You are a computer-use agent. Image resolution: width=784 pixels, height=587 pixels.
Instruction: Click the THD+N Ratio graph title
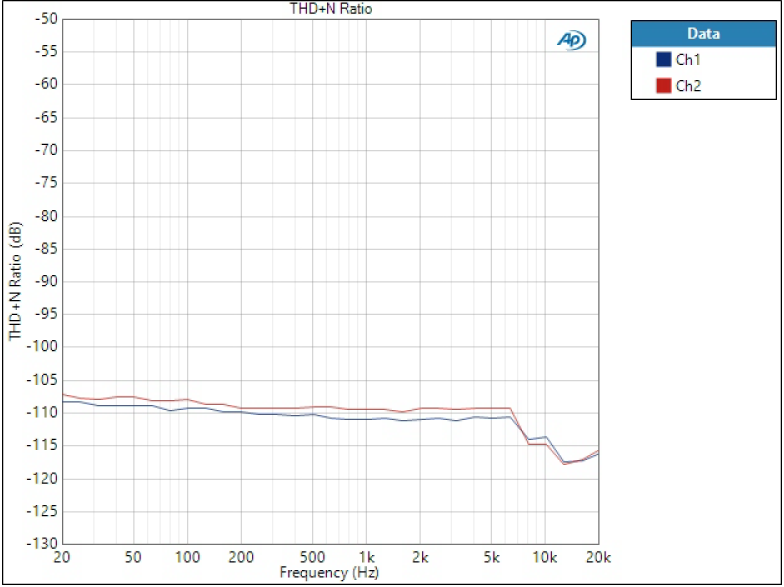click(331, 8)
